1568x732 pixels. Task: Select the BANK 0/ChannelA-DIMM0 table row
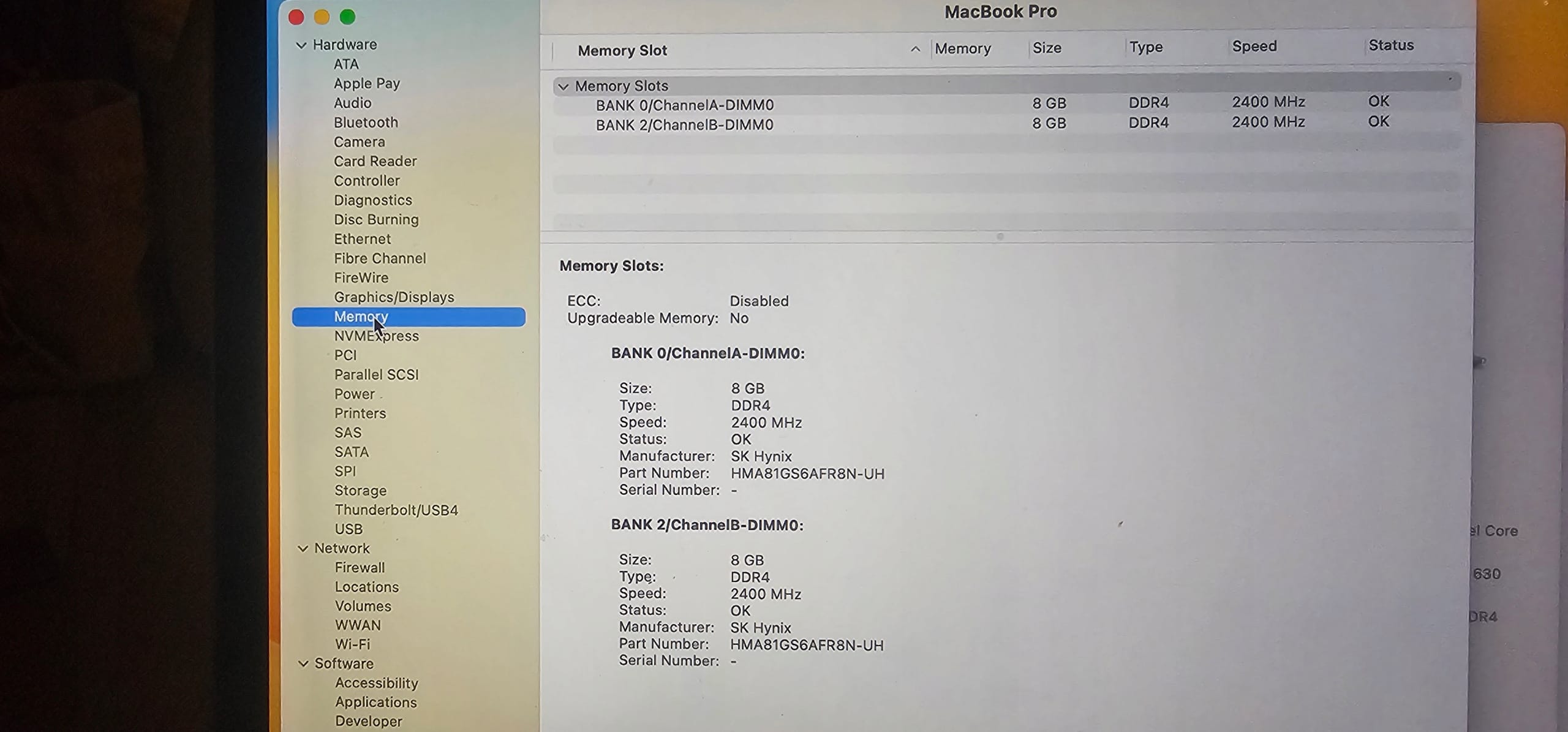tap(1007, 104)
